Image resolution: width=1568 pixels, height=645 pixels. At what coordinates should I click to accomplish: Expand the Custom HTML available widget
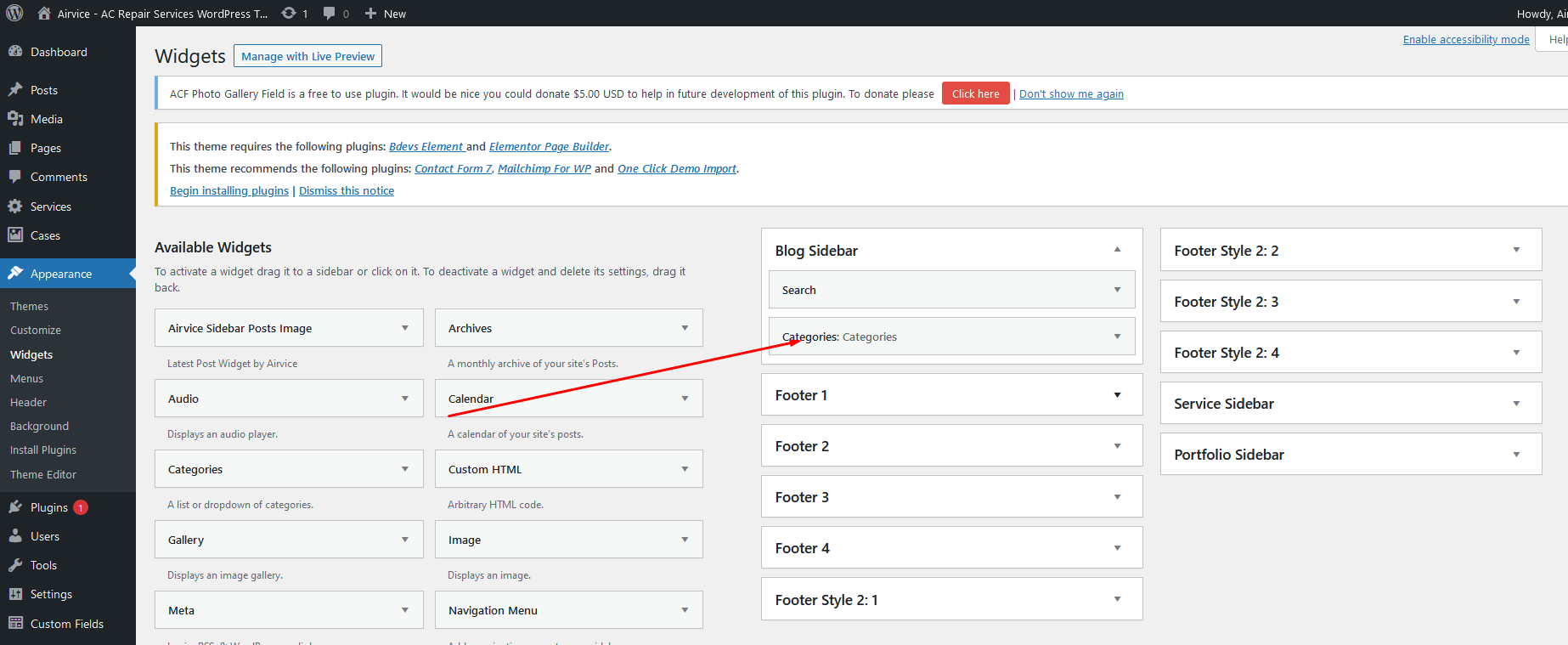[685, 469]
